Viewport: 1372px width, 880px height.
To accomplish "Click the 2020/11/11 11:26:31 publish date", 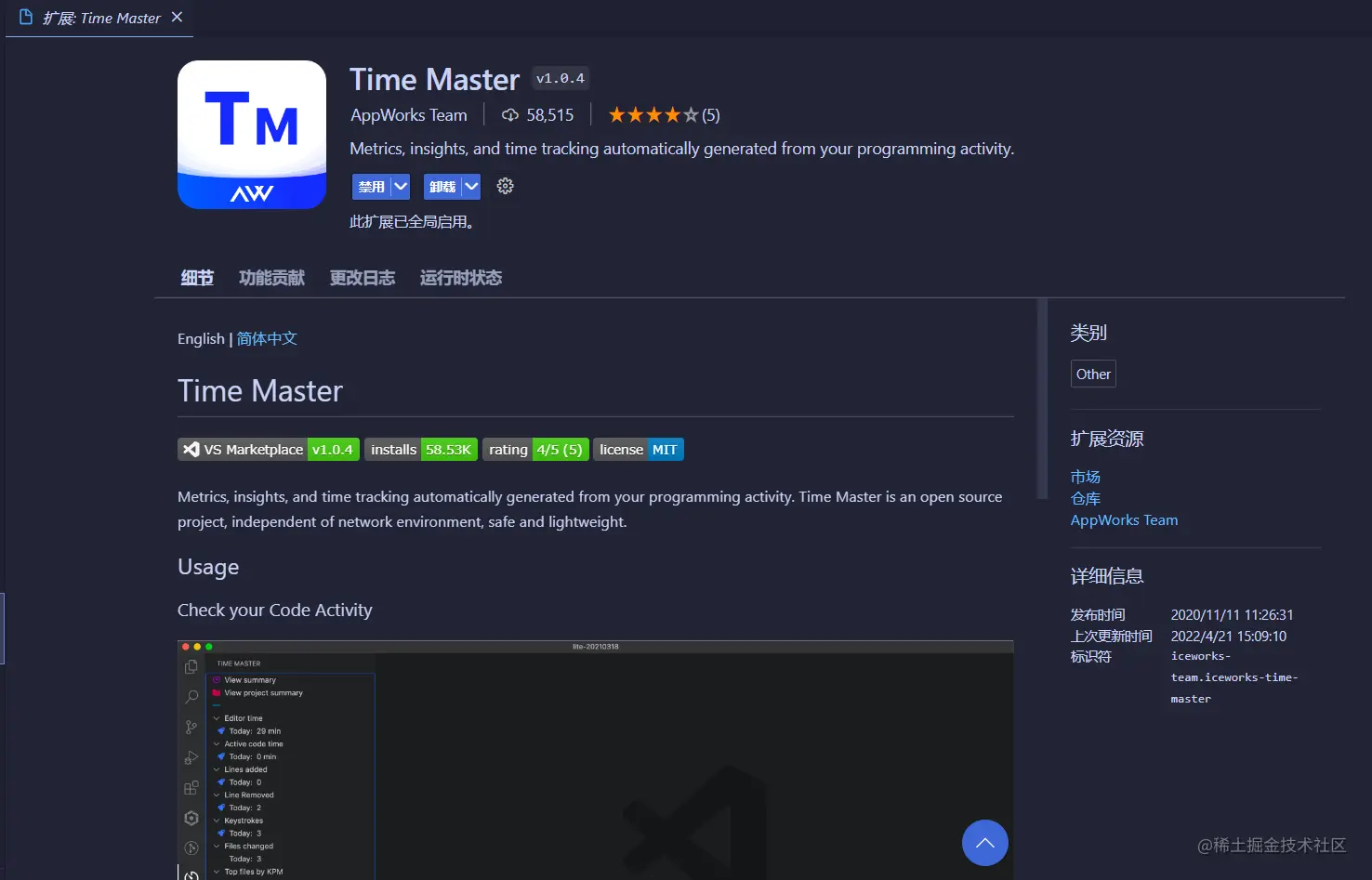I will (x=1232, y=615).
